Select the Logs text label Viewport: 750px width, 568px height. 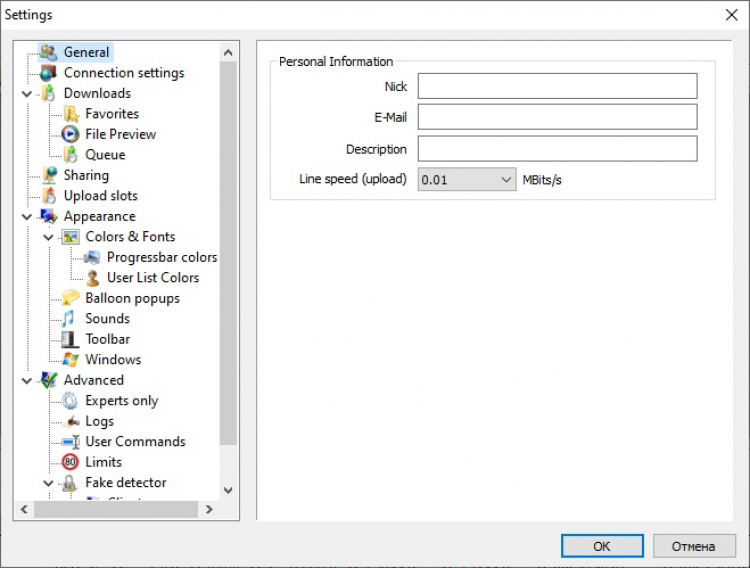click(x=99, y=422)
